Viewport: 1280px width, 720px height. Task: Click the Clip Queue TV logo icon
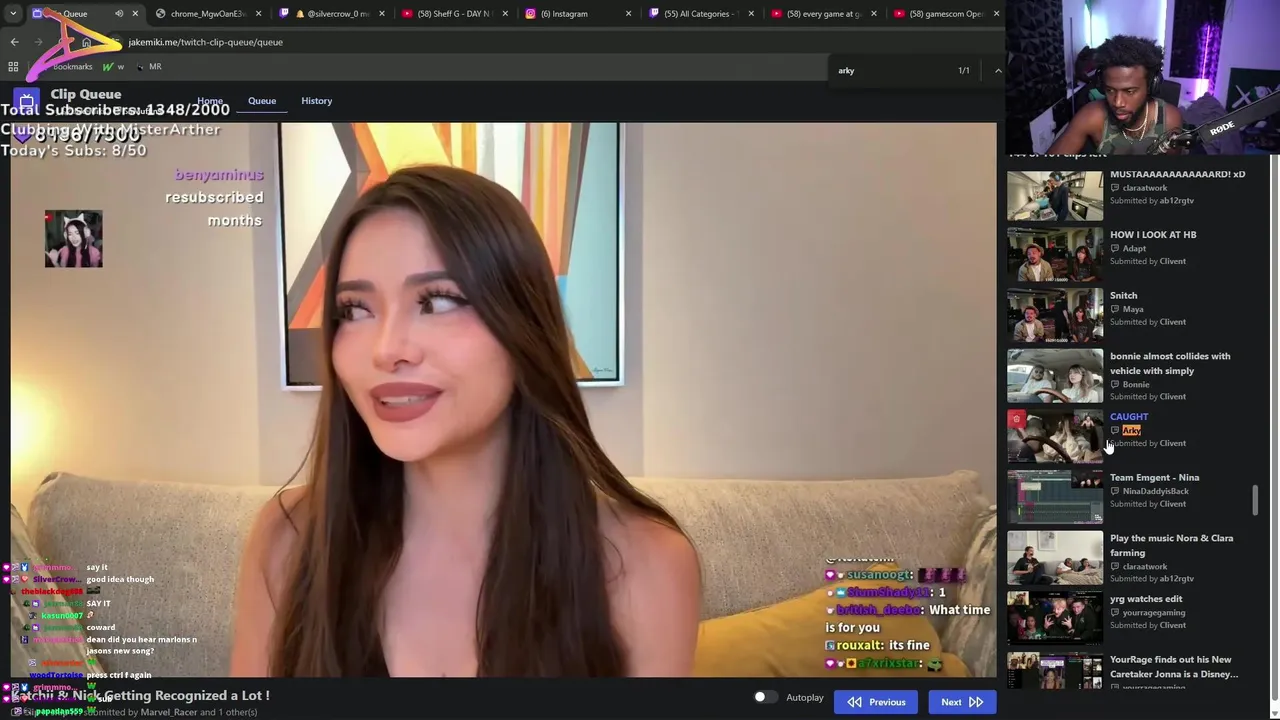coord(26,101)
